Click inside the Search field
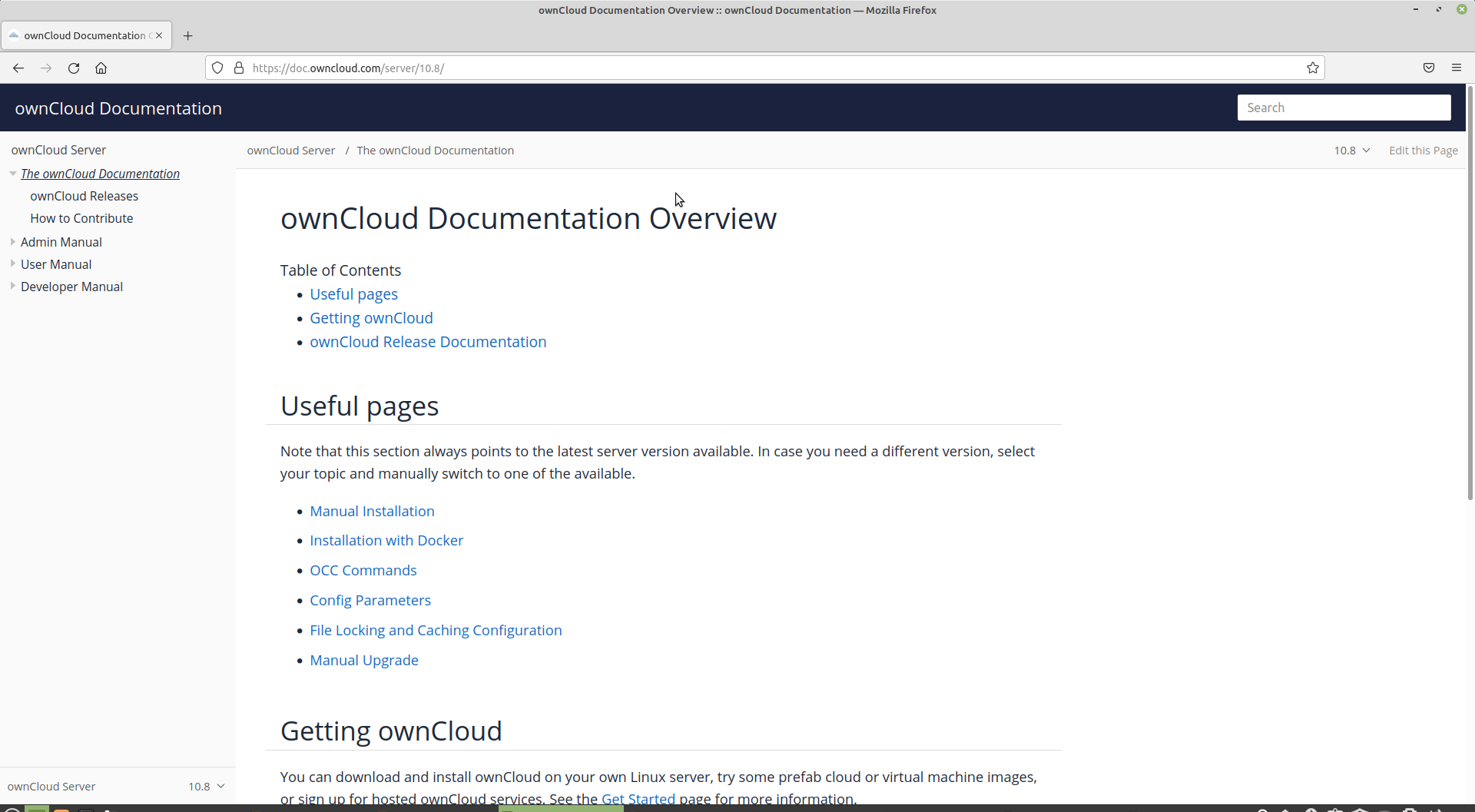 tap(1344, 108)
